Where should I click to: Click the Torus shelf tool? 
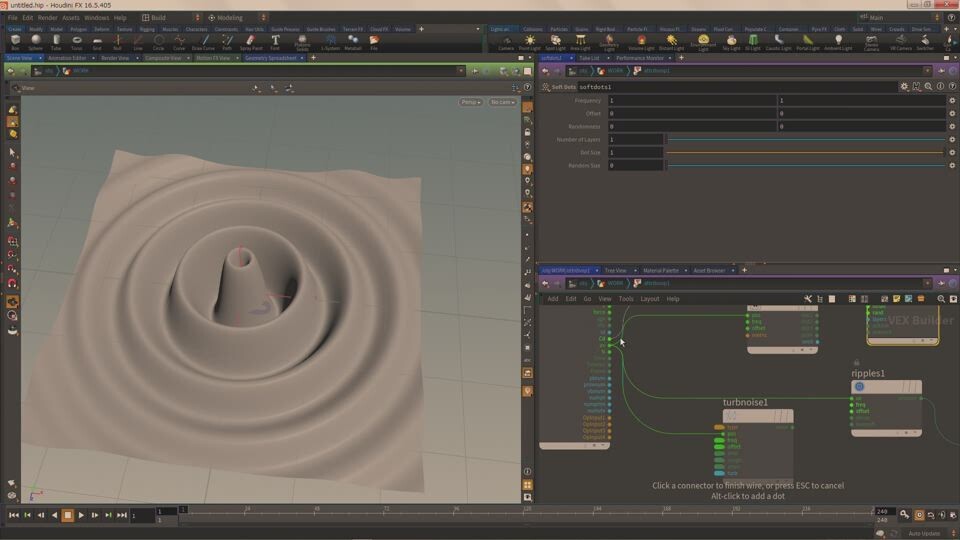pos(77,42)
